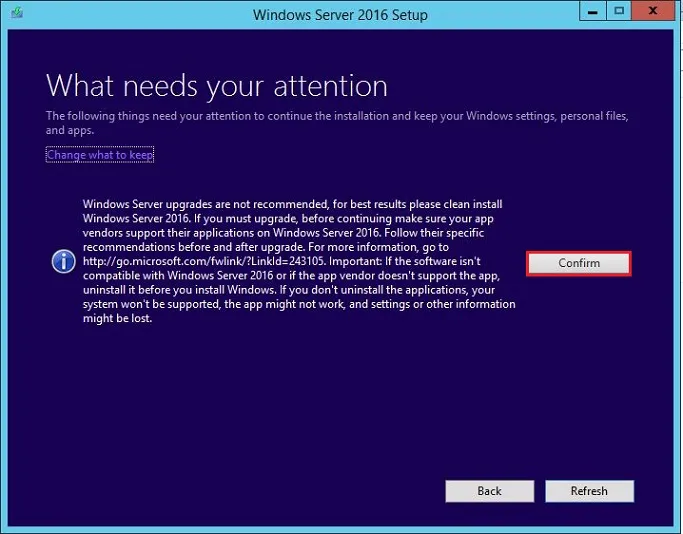Click the 'Windows Server 2016 Setup' title bar text
The image size is (683, 534).
(x=340, y=15)
